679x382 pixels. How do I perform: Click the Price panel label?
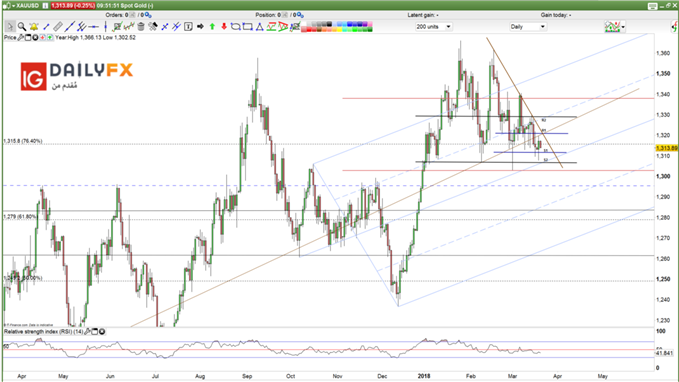tap(10, 38)
